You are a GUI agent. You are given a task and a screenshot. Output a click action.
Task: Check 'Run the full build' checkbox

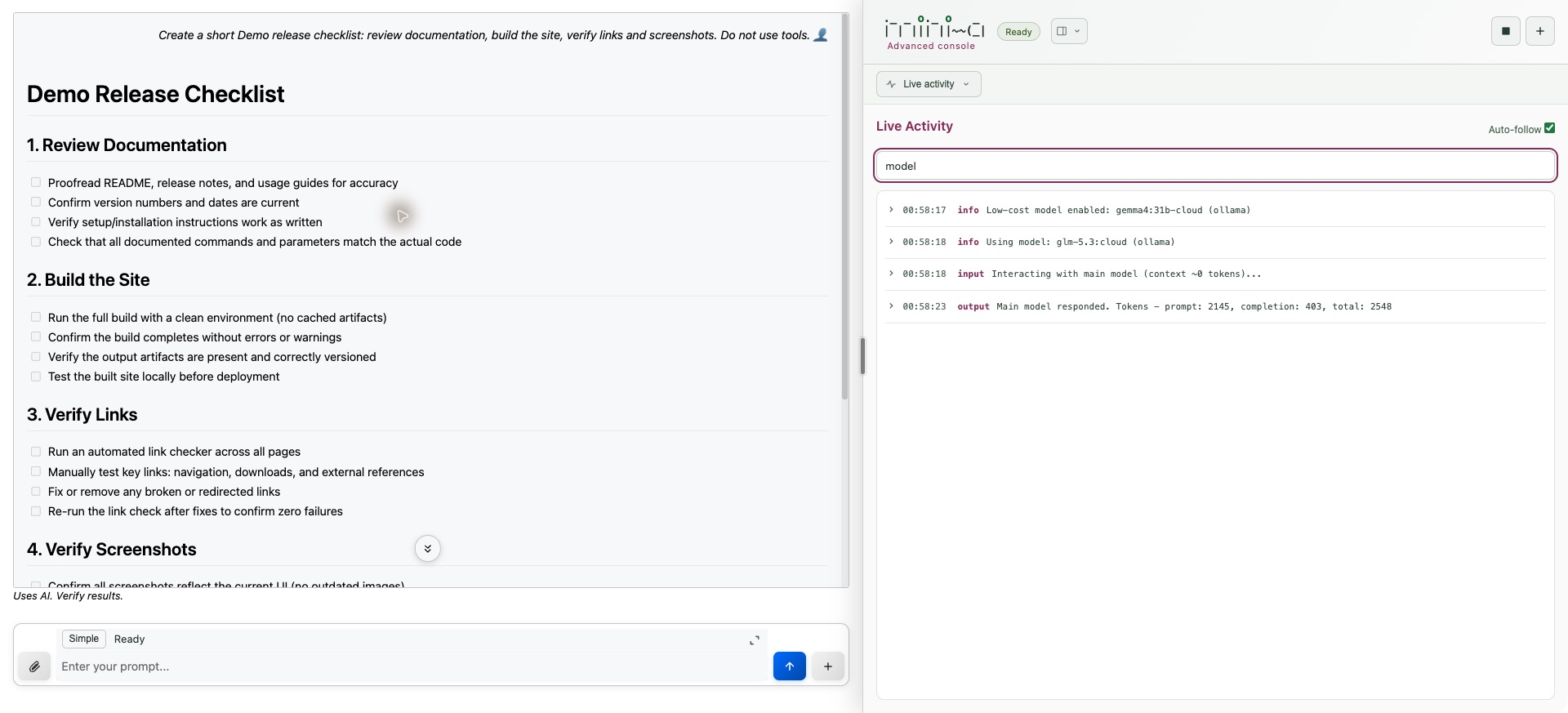point(36,317)
